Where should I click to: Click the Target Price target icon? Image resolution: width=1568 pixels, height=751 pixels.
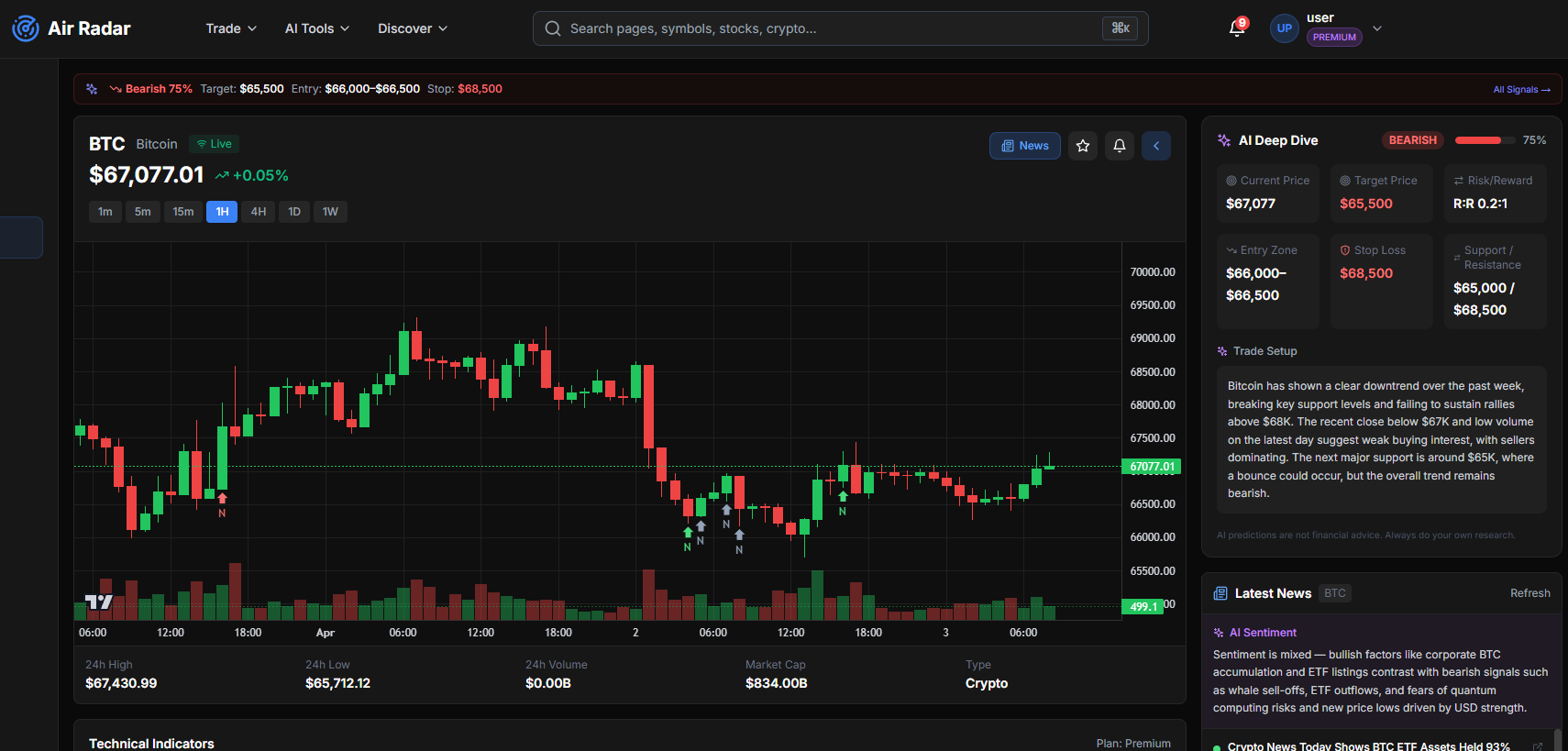[1345, 181]
